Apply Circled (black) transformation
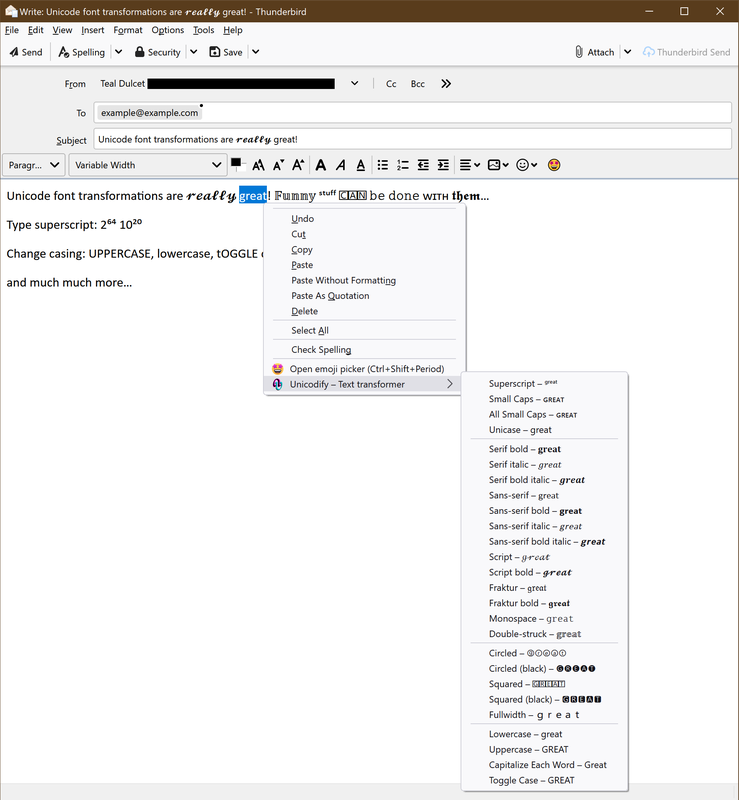The width and height of the screenshot is (739, 800). click(x=544, y=668)
